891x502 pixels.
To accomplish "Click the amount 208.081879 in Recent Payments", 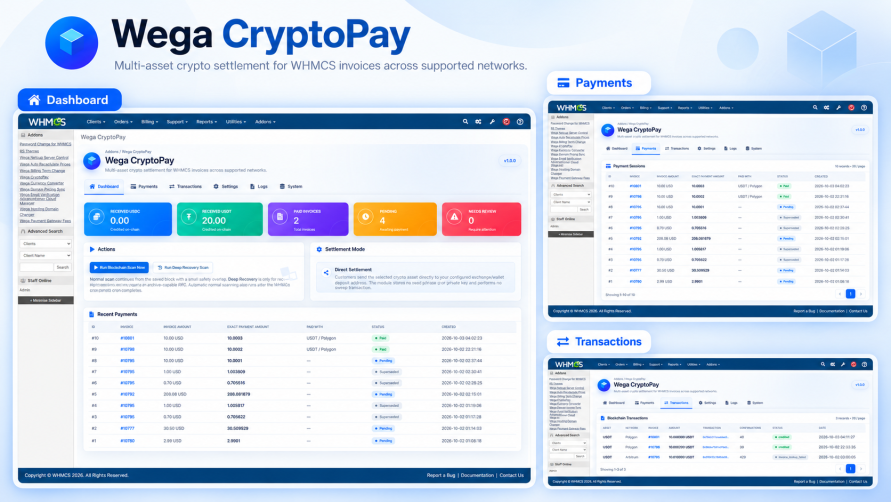I will [239, 395].
